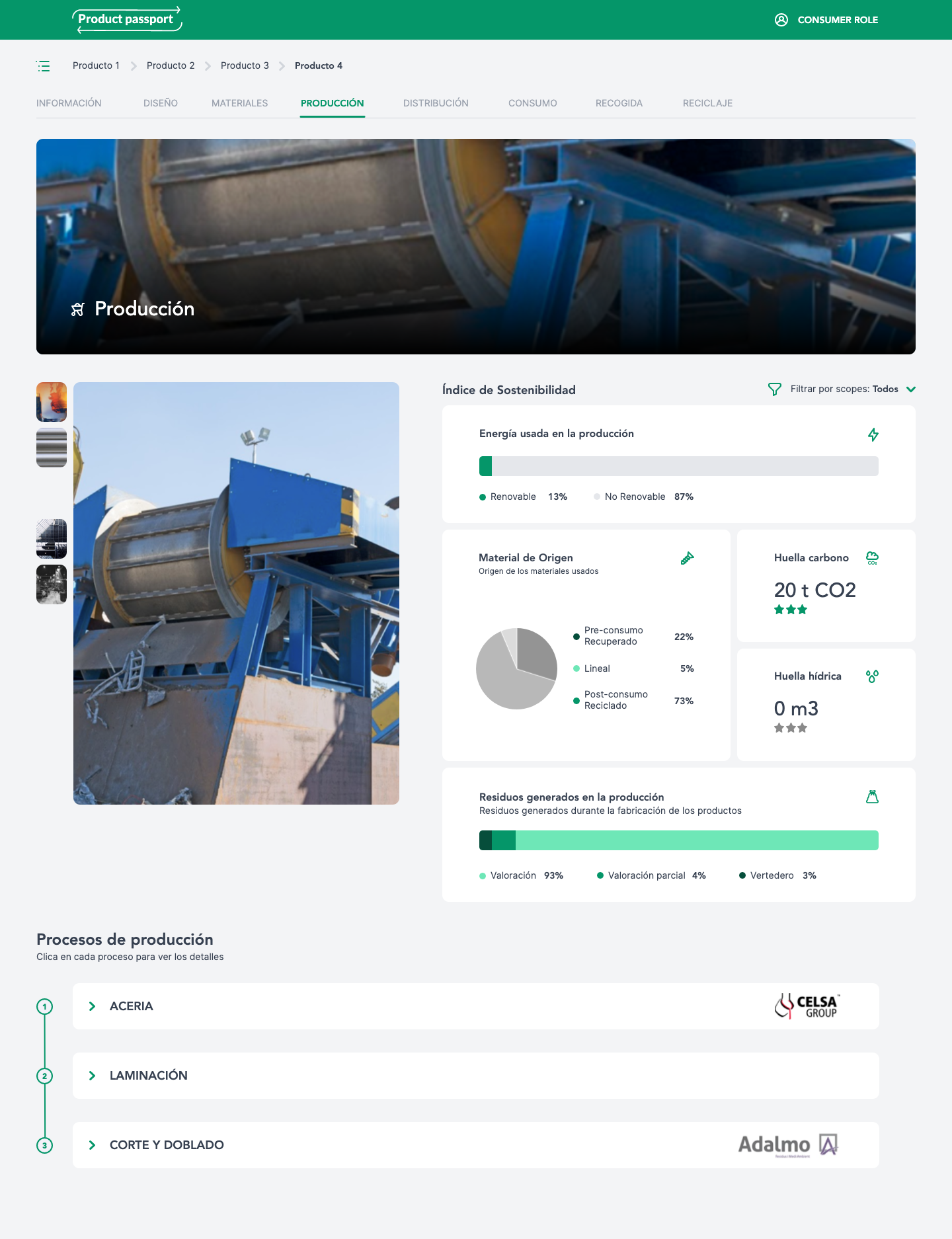Click the filter funnel icon

[775, 389]
